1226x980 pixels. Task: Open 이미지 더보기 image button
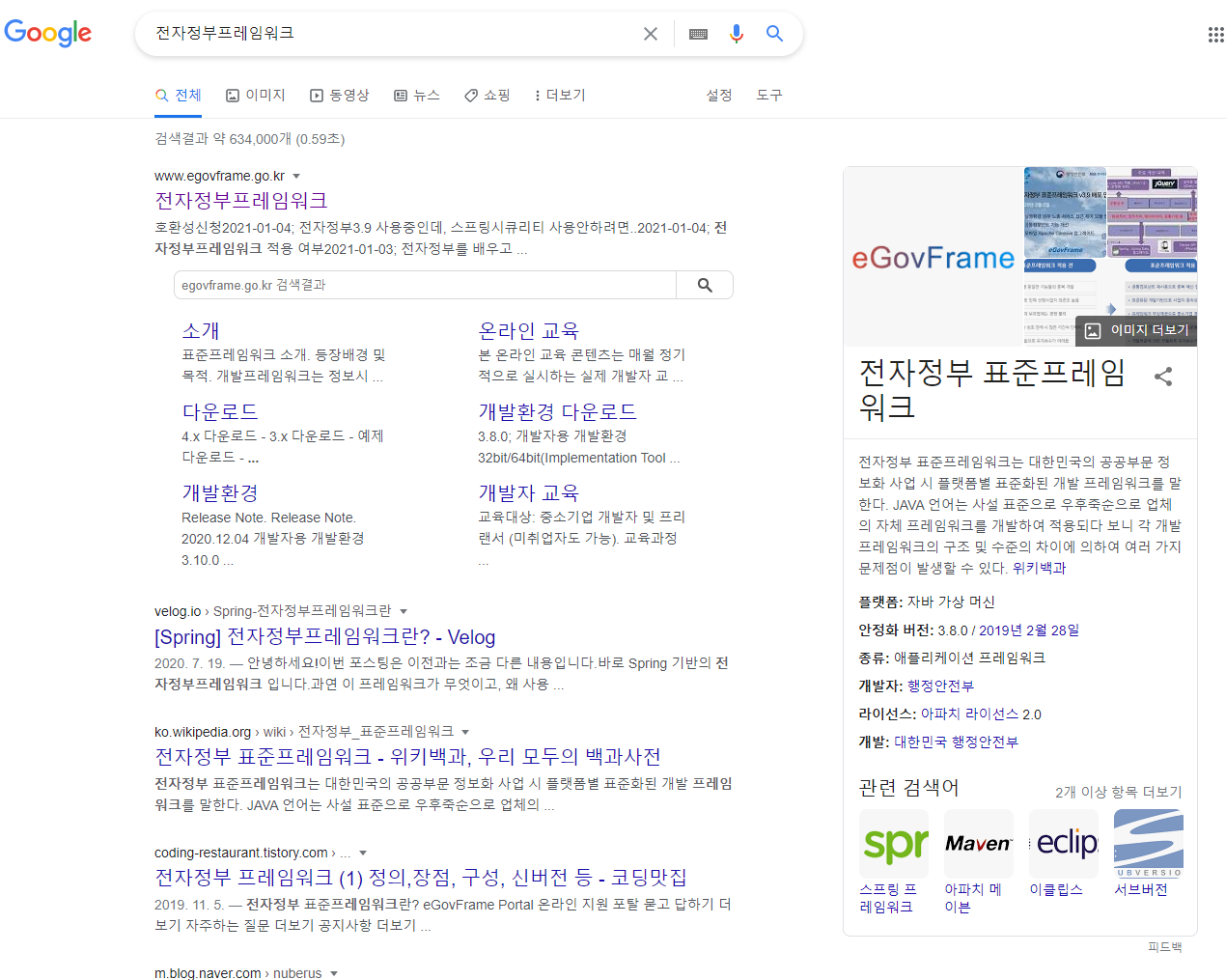coord(1136,330)
